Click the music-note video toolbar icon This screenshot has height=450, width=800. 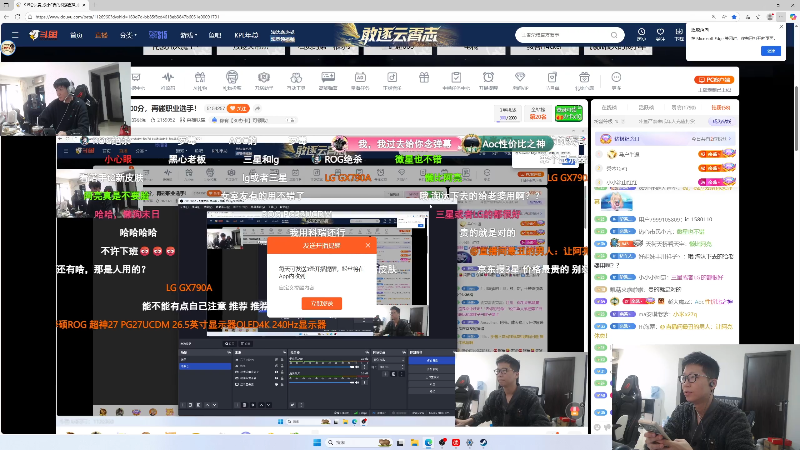392,78
